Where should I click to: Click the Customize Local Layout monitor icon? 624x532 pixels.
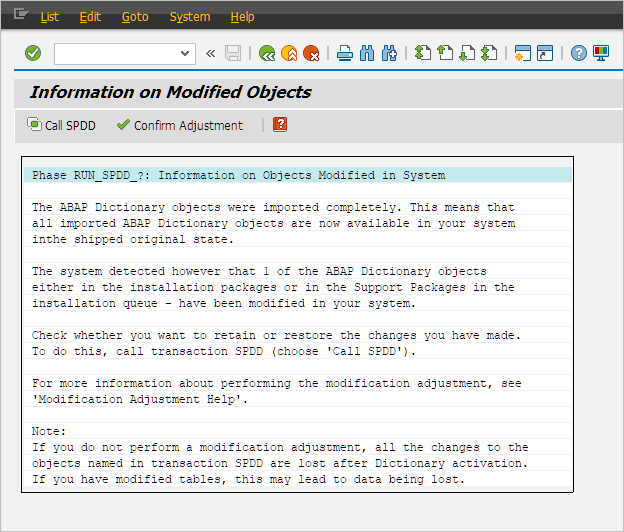click(x=601, y=53)
